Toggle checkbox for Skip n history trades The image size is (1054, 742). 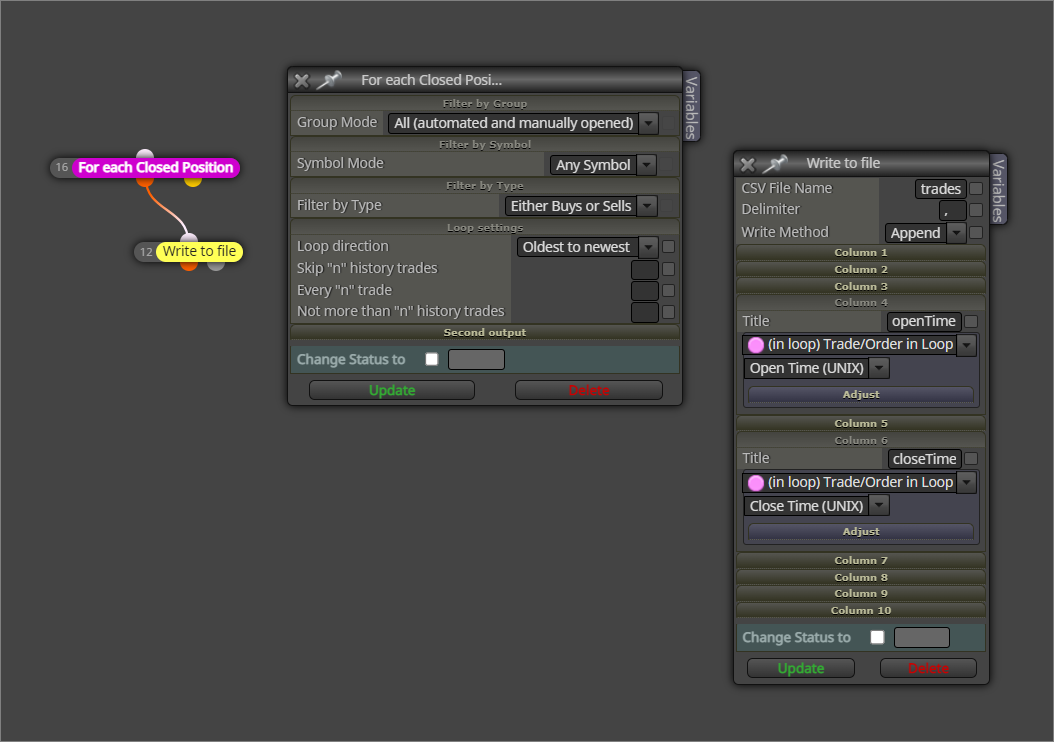(x=668, y=269)
